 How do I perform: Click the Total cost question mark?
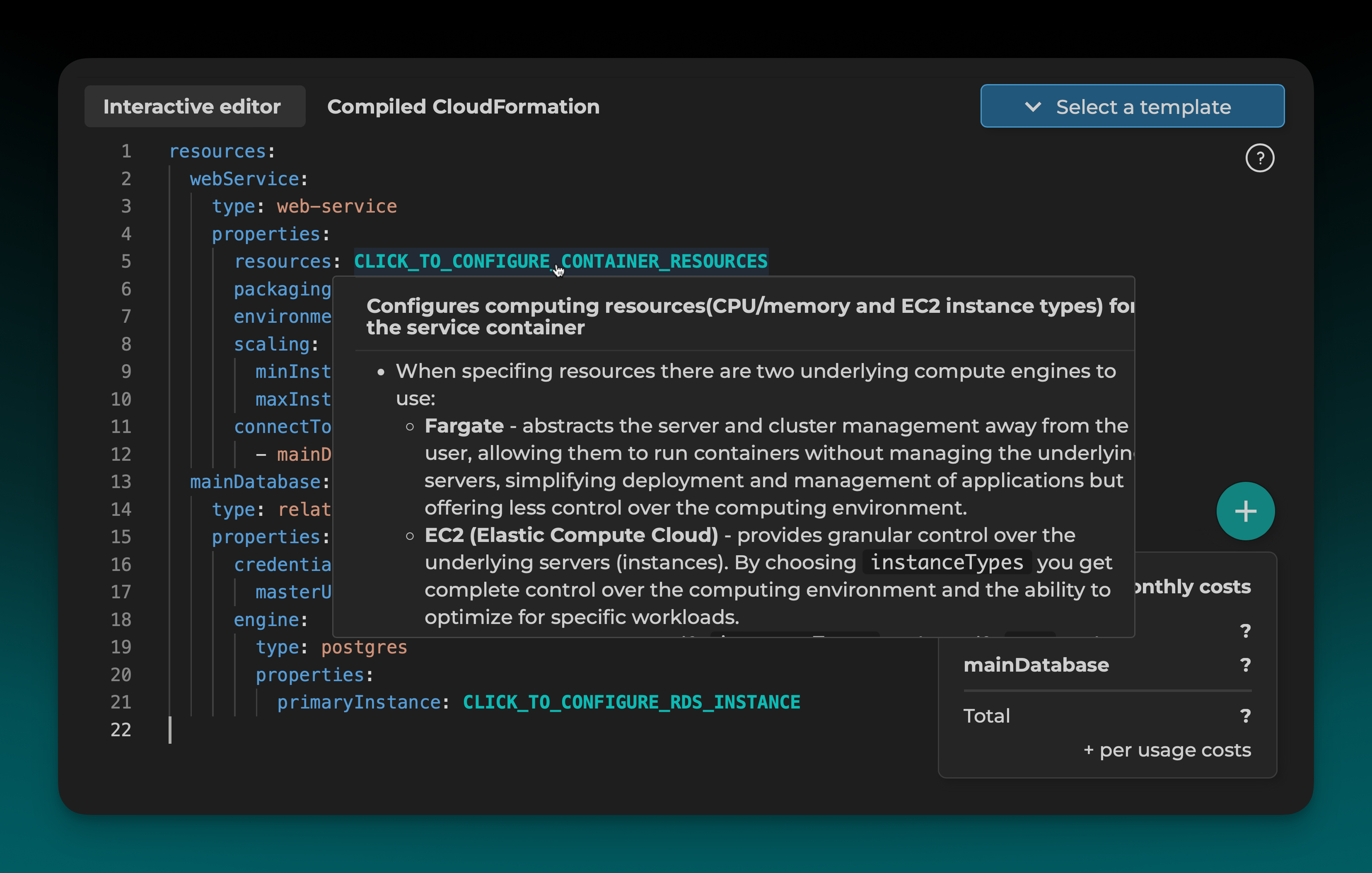pos(1246,716)
